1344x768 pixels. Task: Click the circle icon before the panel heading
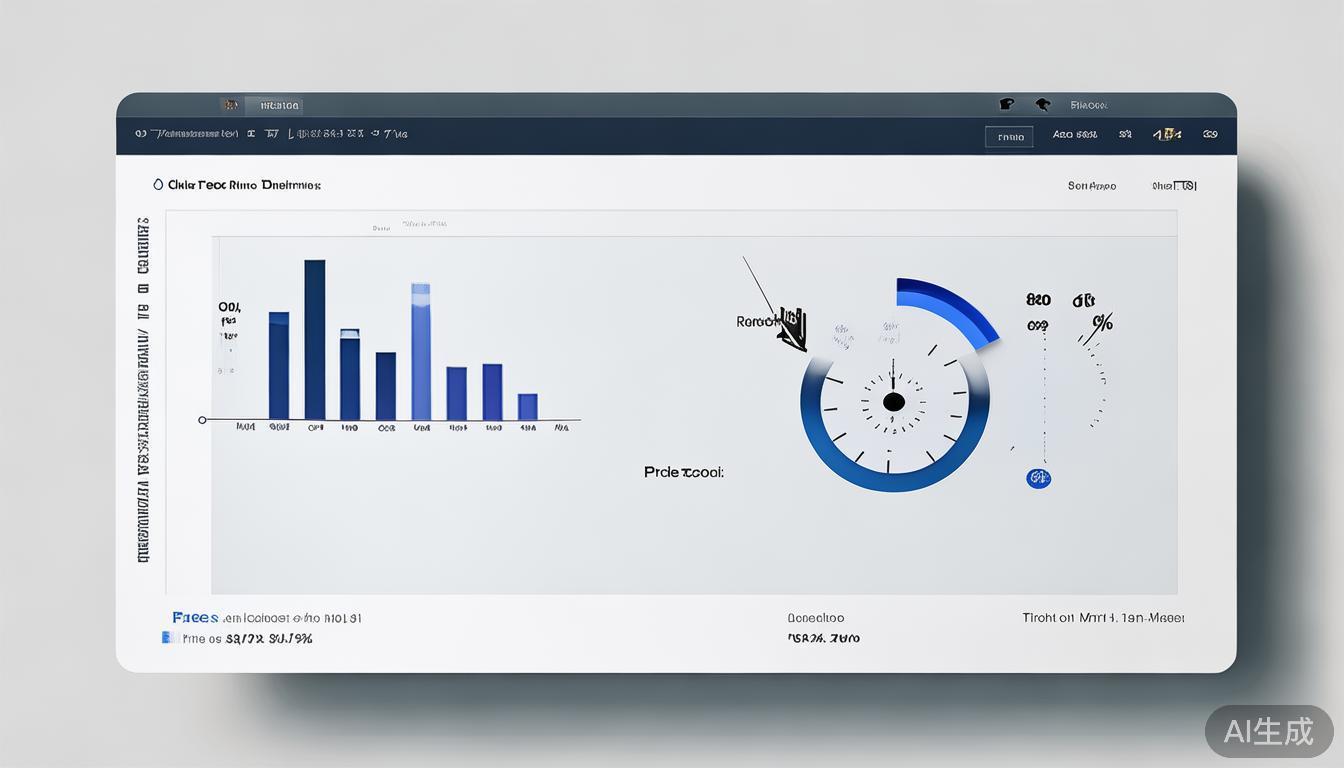[x=158, y=185]
